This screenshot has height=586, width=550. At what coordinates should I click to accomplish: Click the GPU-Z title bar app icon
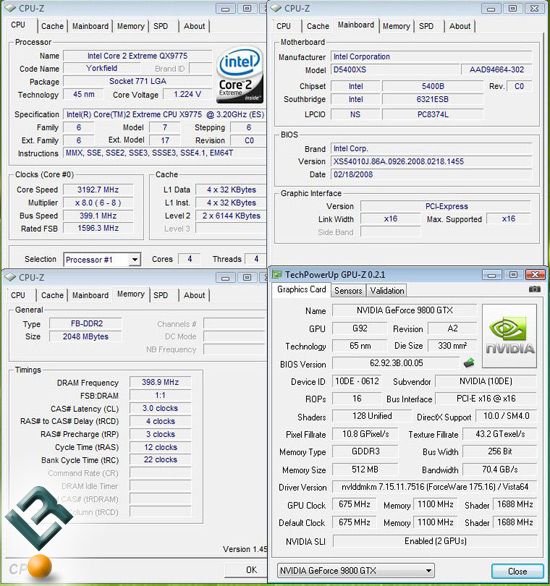tap(277, 275)
